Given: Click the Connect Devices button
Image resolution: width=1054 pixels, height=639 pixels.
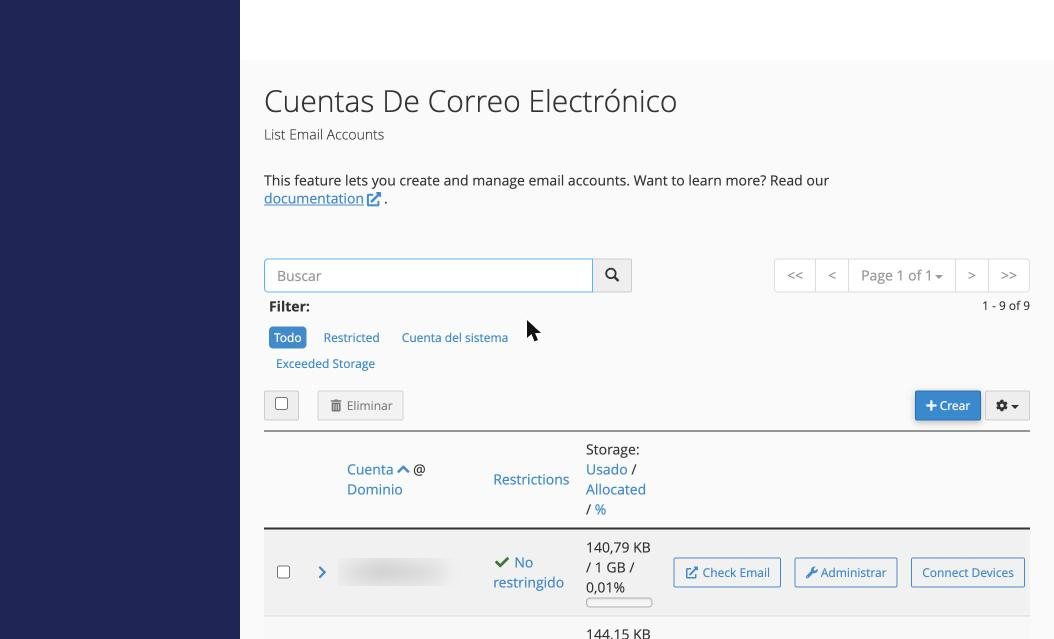Looking at the screenshot, I should coord(968,572).
